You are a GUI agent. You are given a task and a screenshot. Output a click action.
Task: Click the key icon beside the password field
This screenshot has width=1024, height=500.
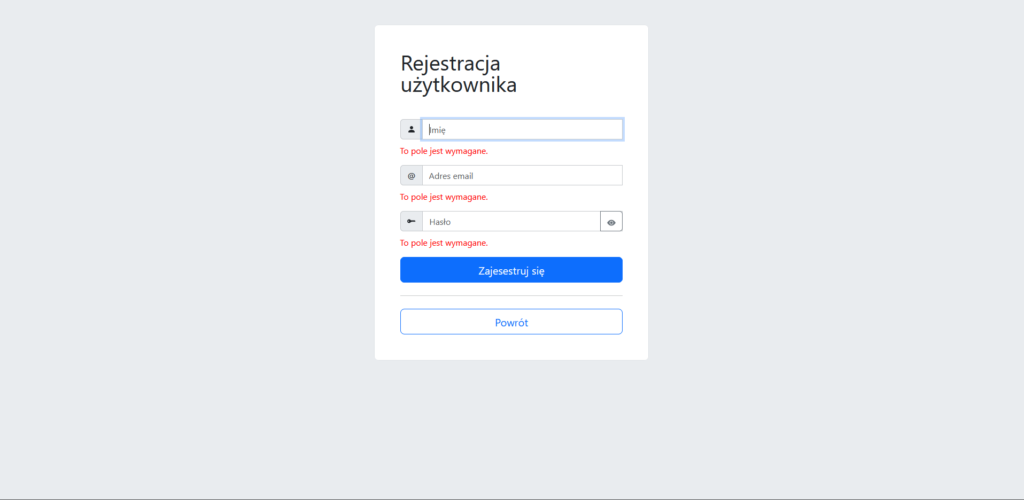[x=411, y=221]
